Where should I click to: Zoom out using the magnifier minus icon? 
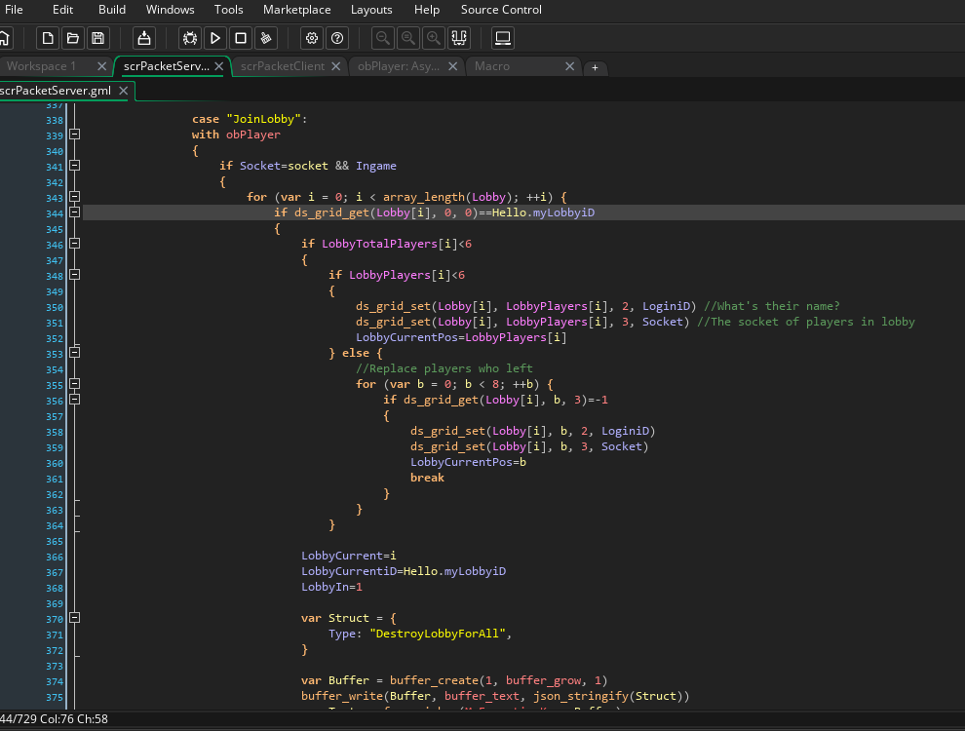383,38
